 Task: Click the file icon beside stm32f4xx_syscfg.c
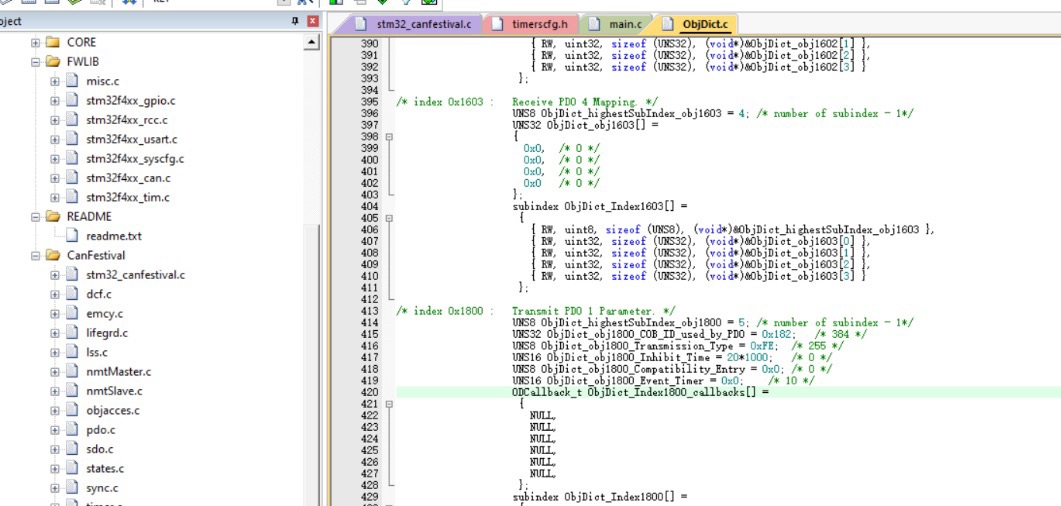pyautogui.click(x=72, y=158)
